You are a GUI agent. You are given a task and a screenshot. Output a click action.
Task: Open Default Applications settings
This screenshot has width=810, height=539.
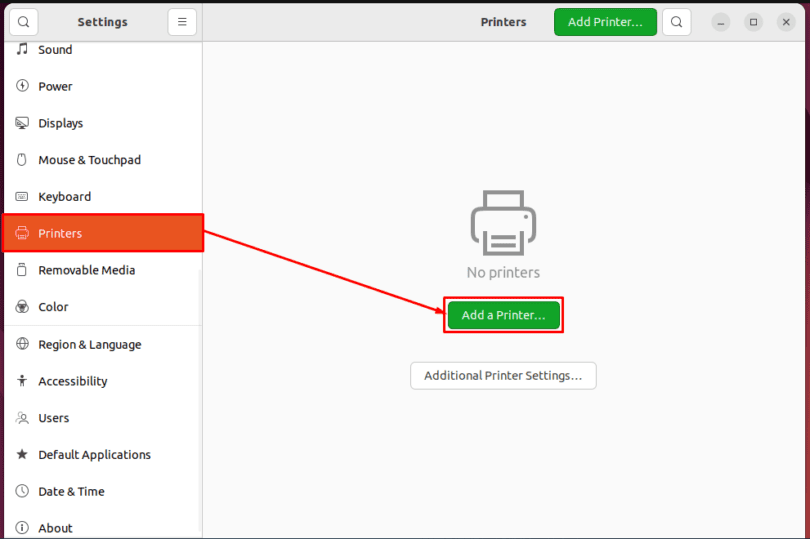coord(102,454)
